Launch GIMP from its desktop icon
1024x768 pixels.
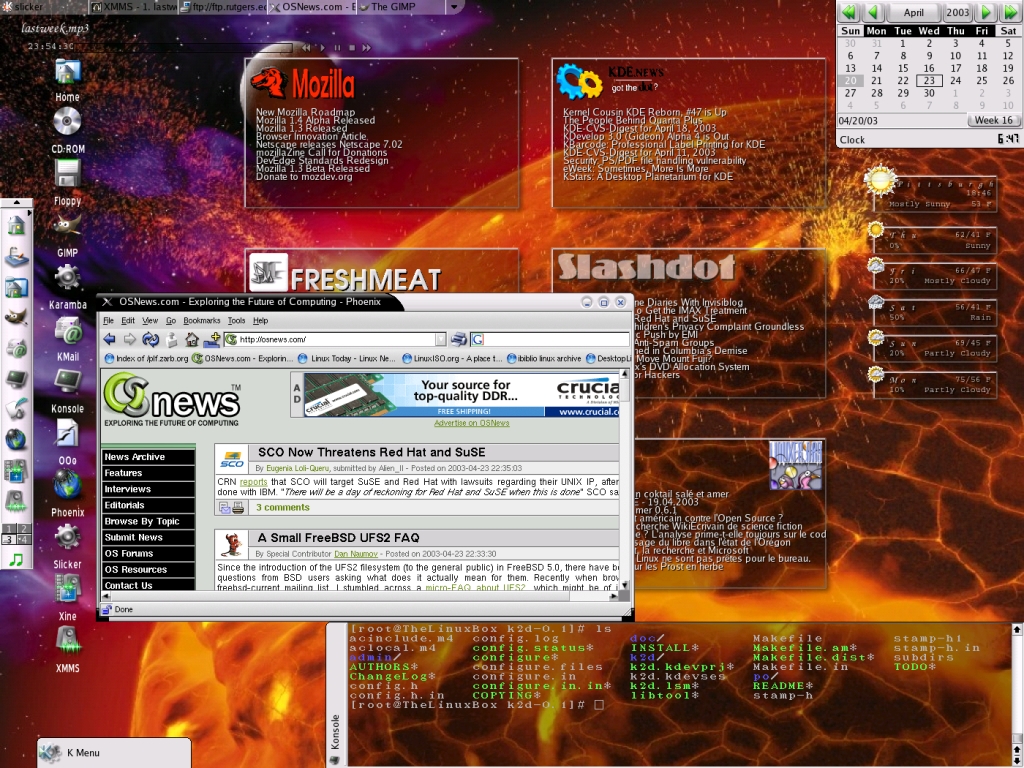(67, 226)
